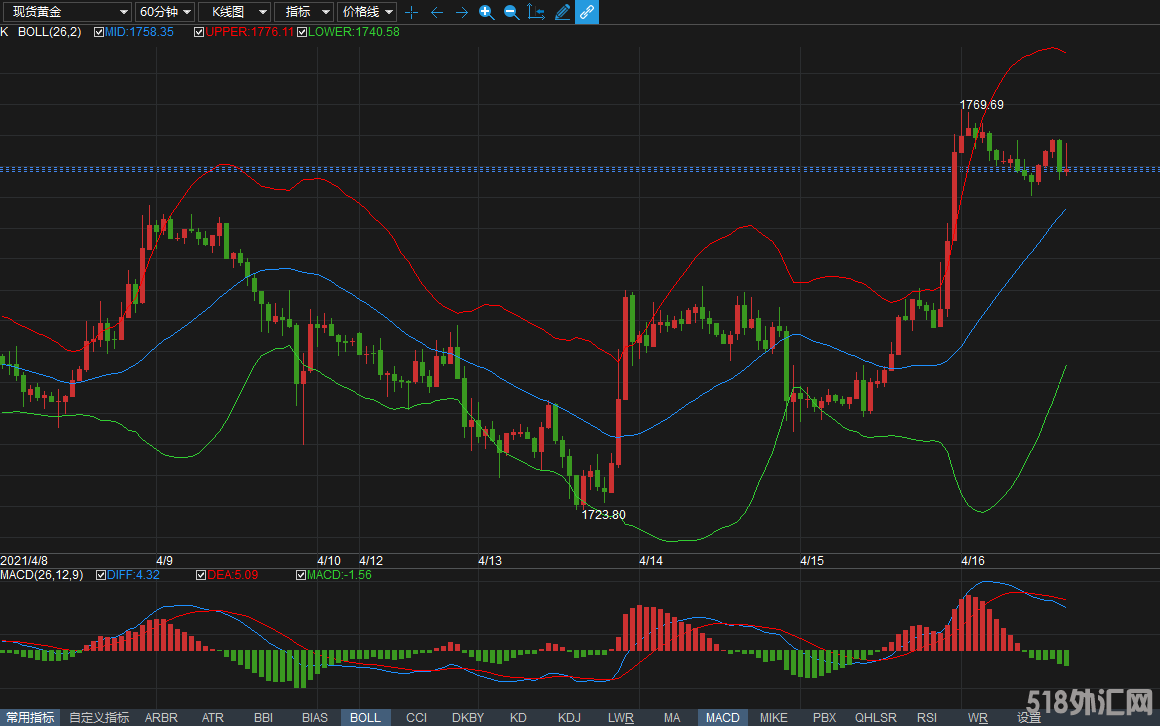Toggle the BOLL LOWER line checkbox
This screenshot has height=726, width=1160.
tap(302, 32)
